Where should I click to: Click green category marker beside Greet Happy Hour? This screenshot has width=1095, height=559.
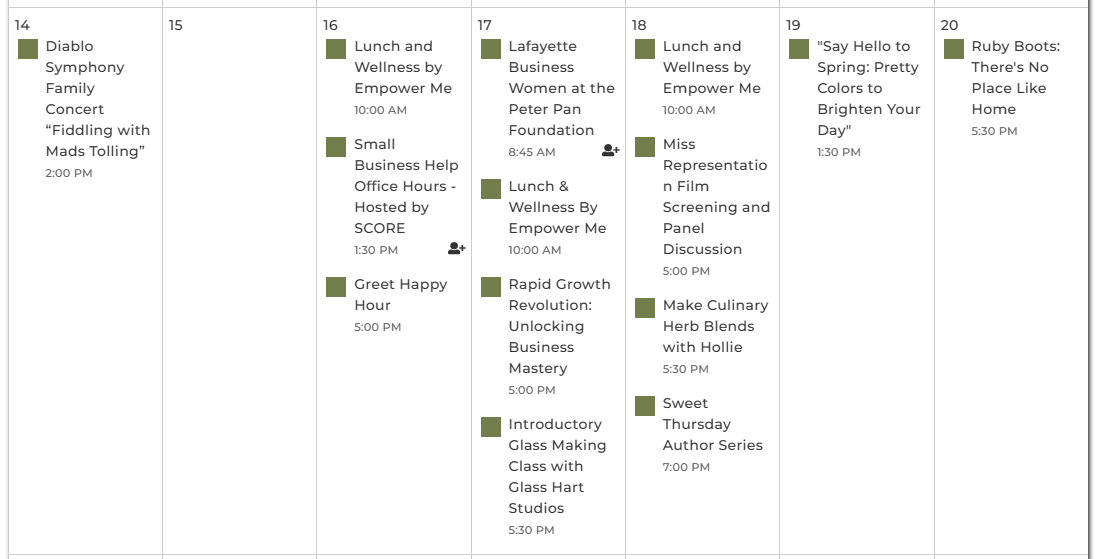coord(336,287)
